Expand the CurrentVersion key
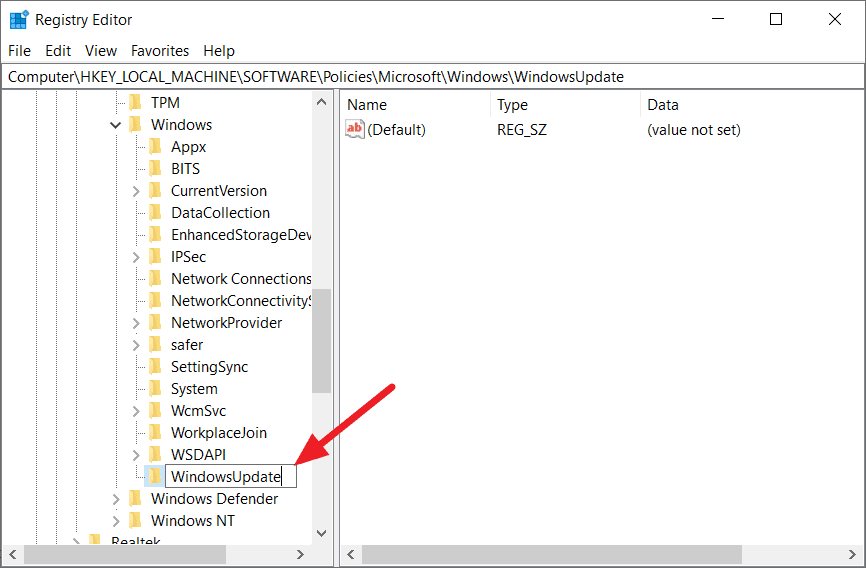 [136, 191]
